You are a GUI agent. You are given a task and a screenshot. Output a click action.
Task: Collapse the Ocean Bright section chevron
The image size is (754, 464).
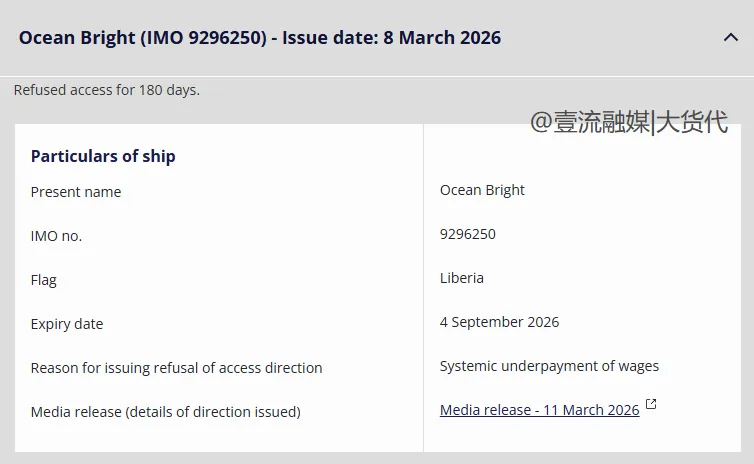pyautogui.click(x=730, y=38)
